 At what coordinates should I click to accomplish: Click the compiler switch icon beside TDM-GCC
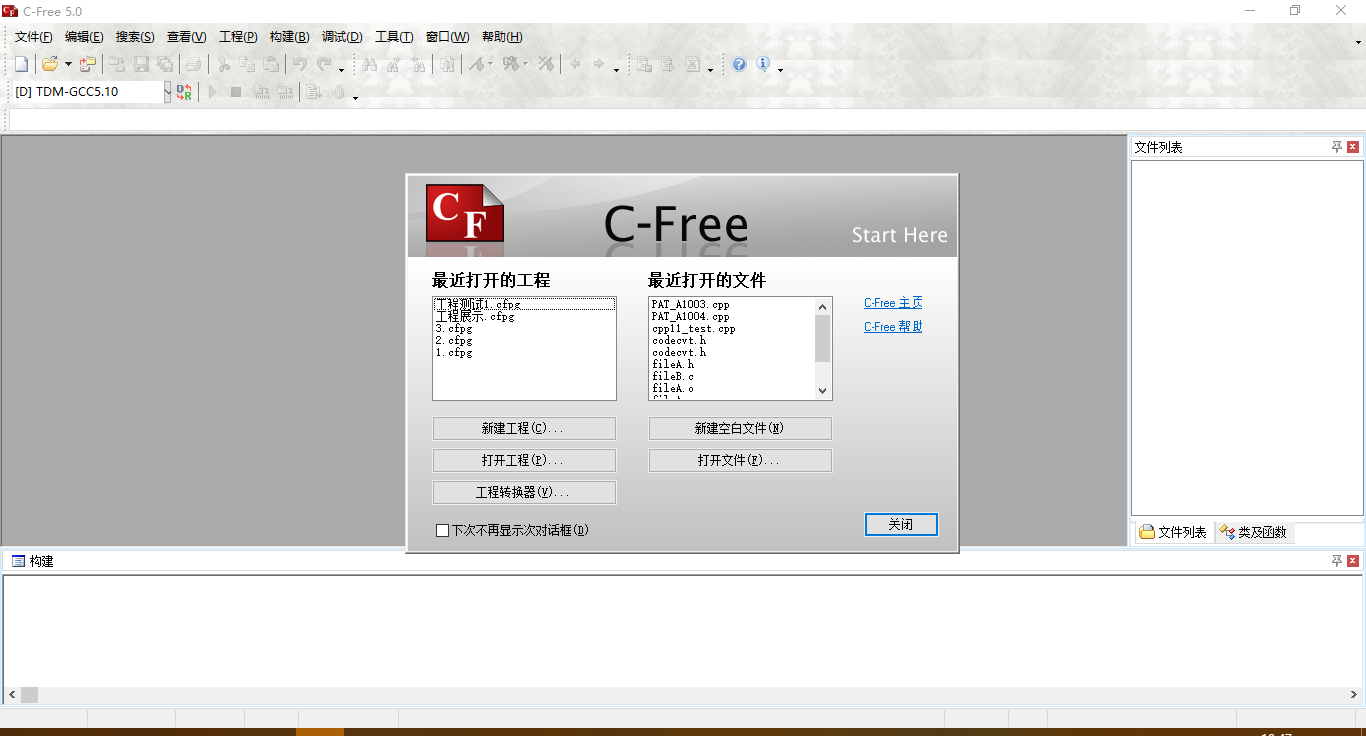pyautogui.click(x=184, y=92)
